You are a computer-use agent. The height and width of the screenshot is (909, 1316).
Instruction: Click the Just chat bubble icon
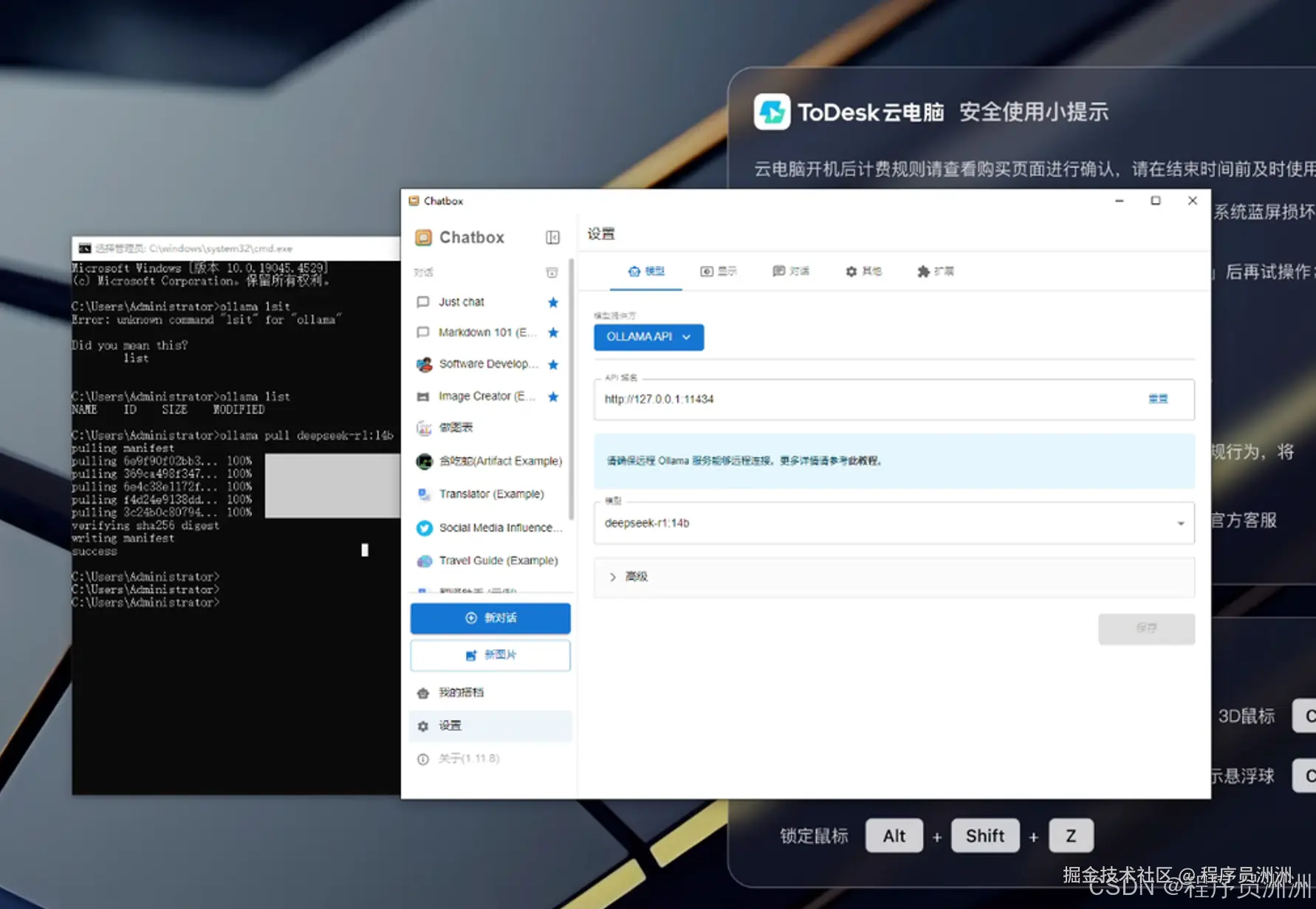[423, 302]
